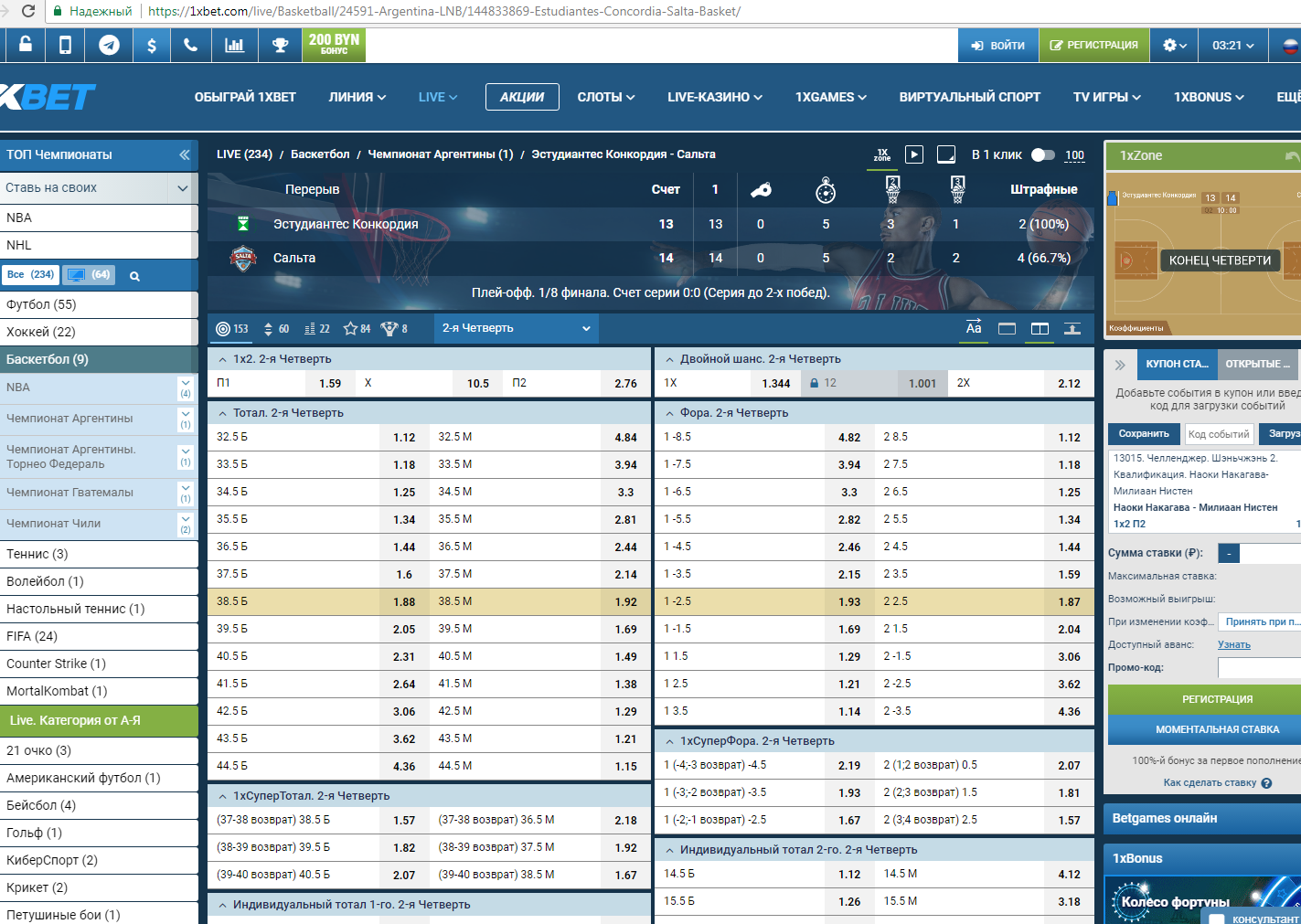Expand Чемпионат Аргентины sidebar arrow
This screenshot has height=924, width=1301.
(x=186, y=419)
